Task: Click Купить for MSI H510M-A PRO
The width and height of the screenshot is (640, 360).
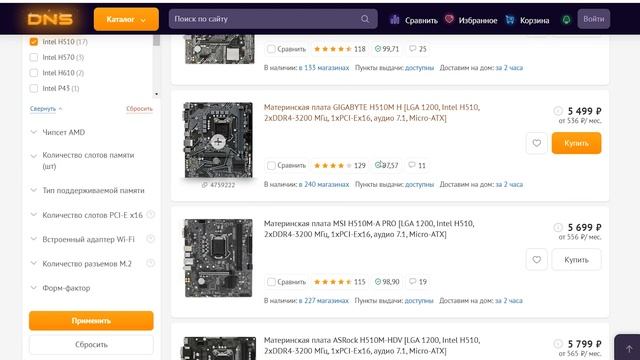Action: 576,259
